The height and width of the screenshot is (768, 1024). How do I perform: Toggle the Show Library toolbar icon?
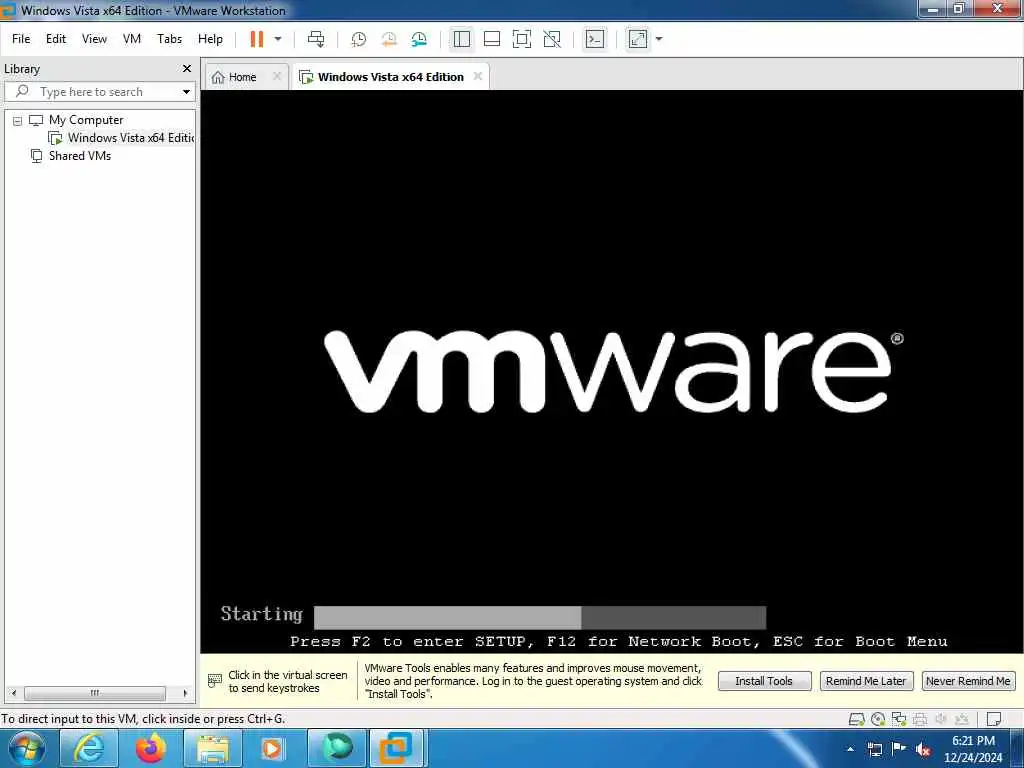[462, 39]
